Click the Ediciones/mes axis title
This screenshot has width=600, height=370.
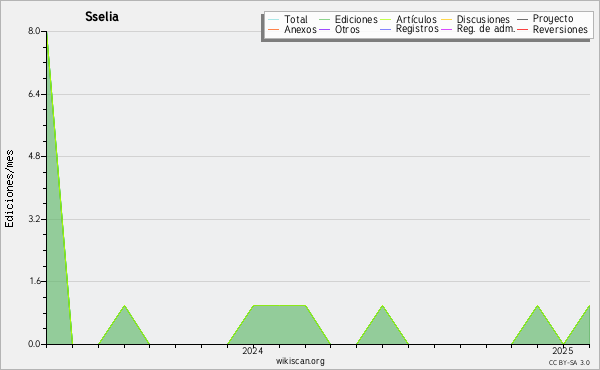(9, 189)
